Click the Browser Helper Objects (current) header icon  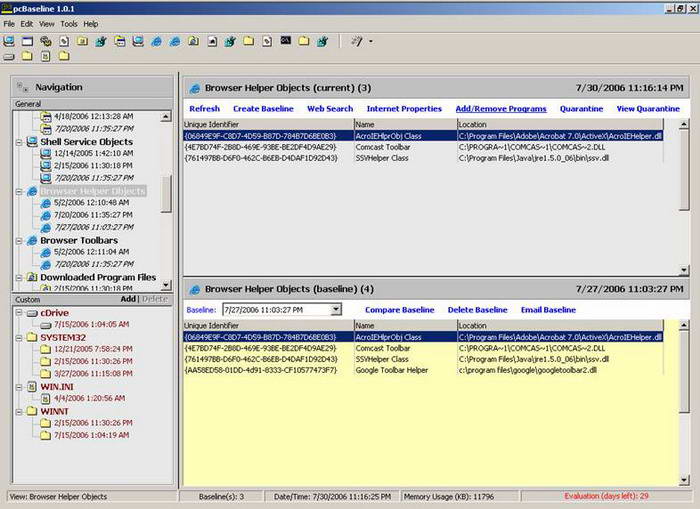195,88
